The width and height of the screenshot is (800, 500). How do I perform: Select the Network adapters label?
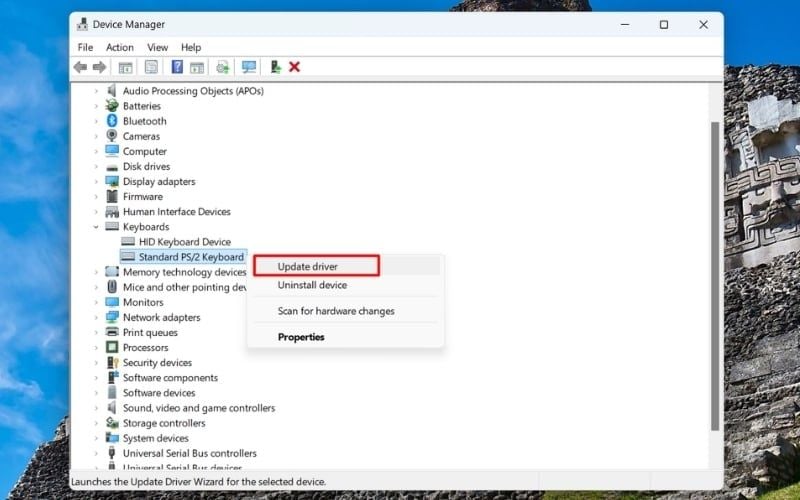click(x=162, y=317)
